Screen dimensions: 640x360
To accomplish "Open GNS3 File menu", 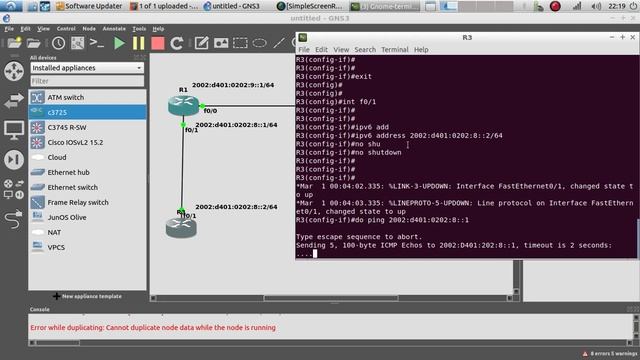I will [9, 29].
